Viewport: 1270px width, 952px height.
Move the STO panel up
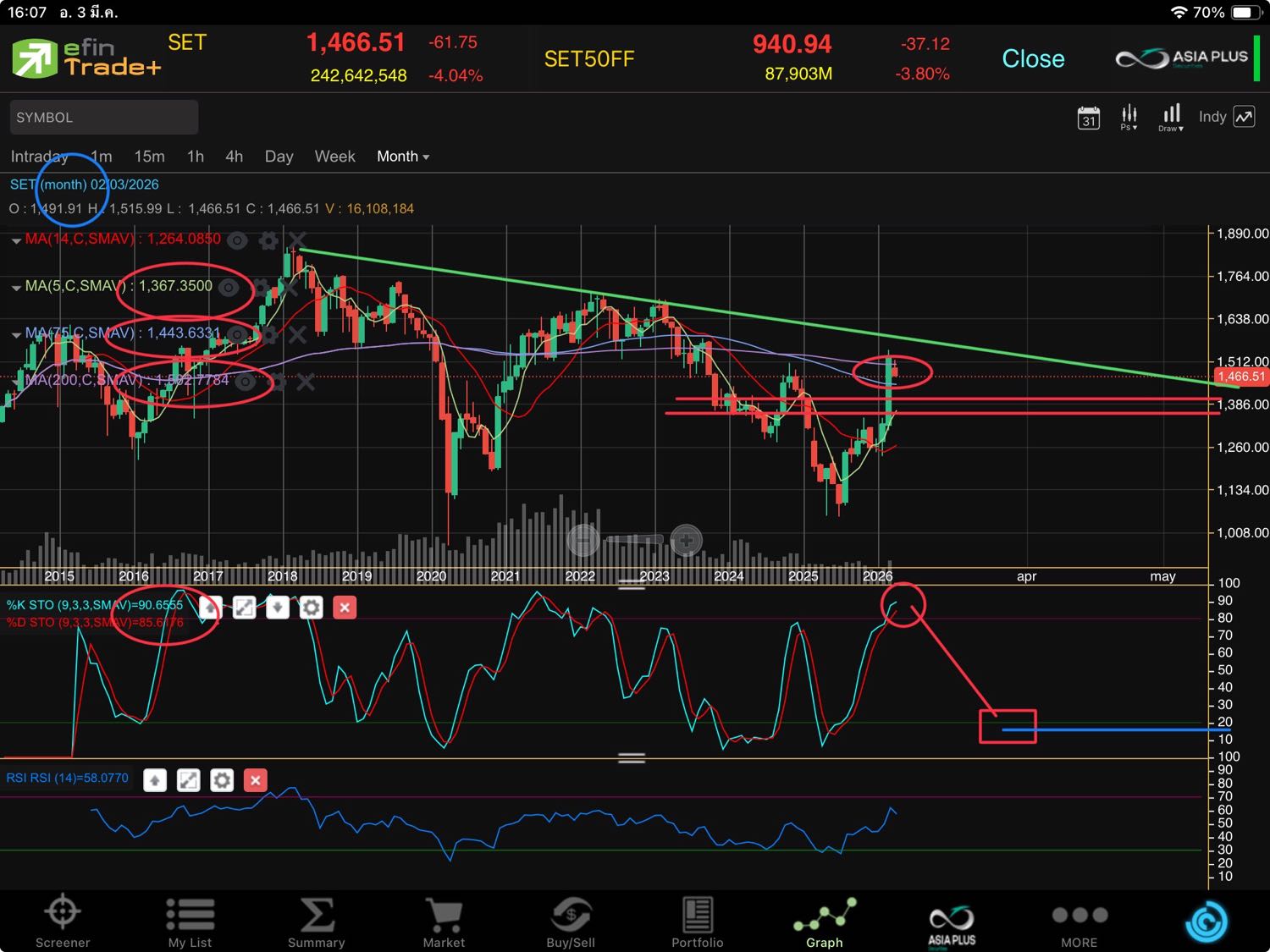[x=211, y=607]
